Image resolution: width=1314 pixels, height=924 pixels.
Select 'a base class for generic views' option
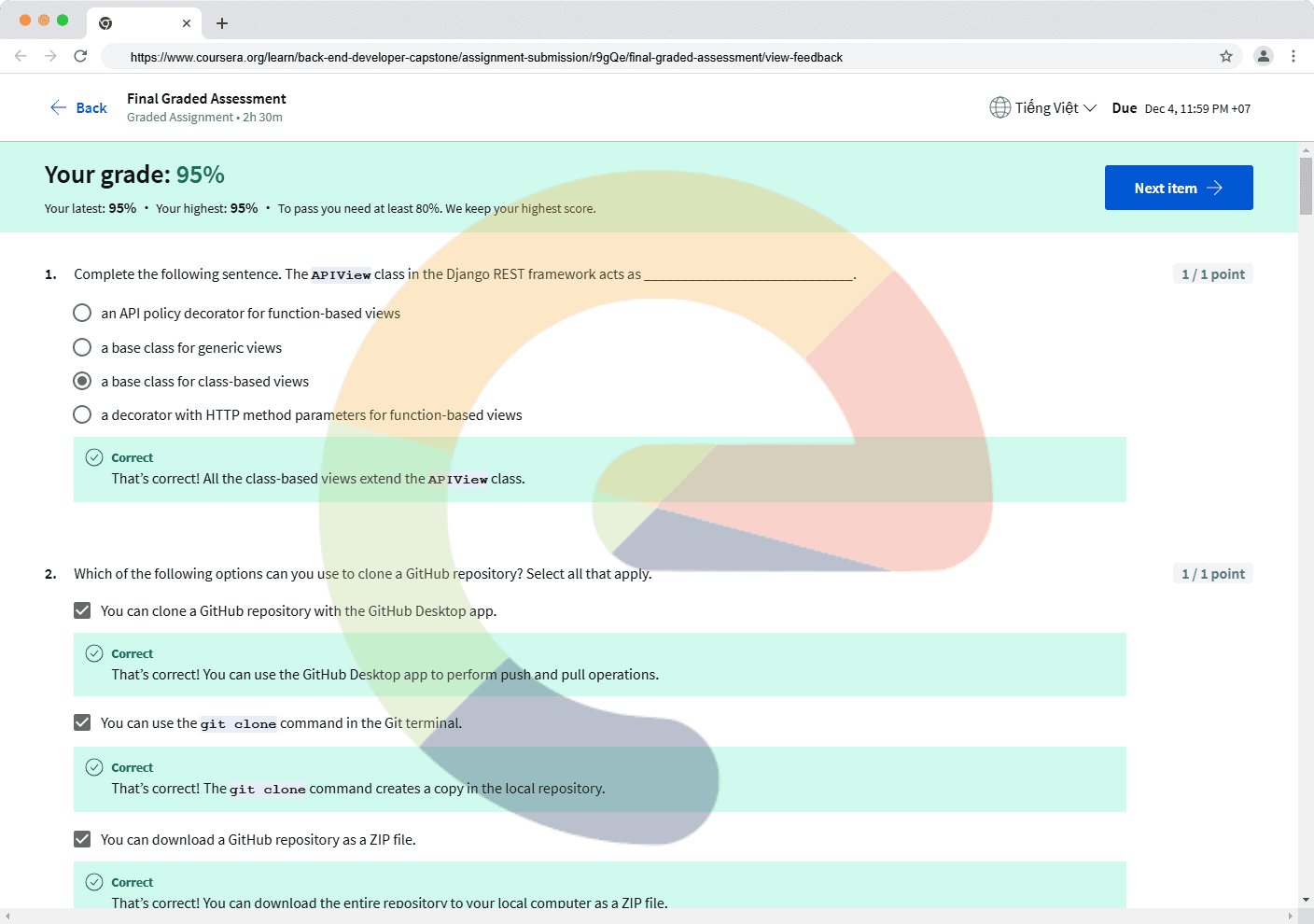point(82,347)
